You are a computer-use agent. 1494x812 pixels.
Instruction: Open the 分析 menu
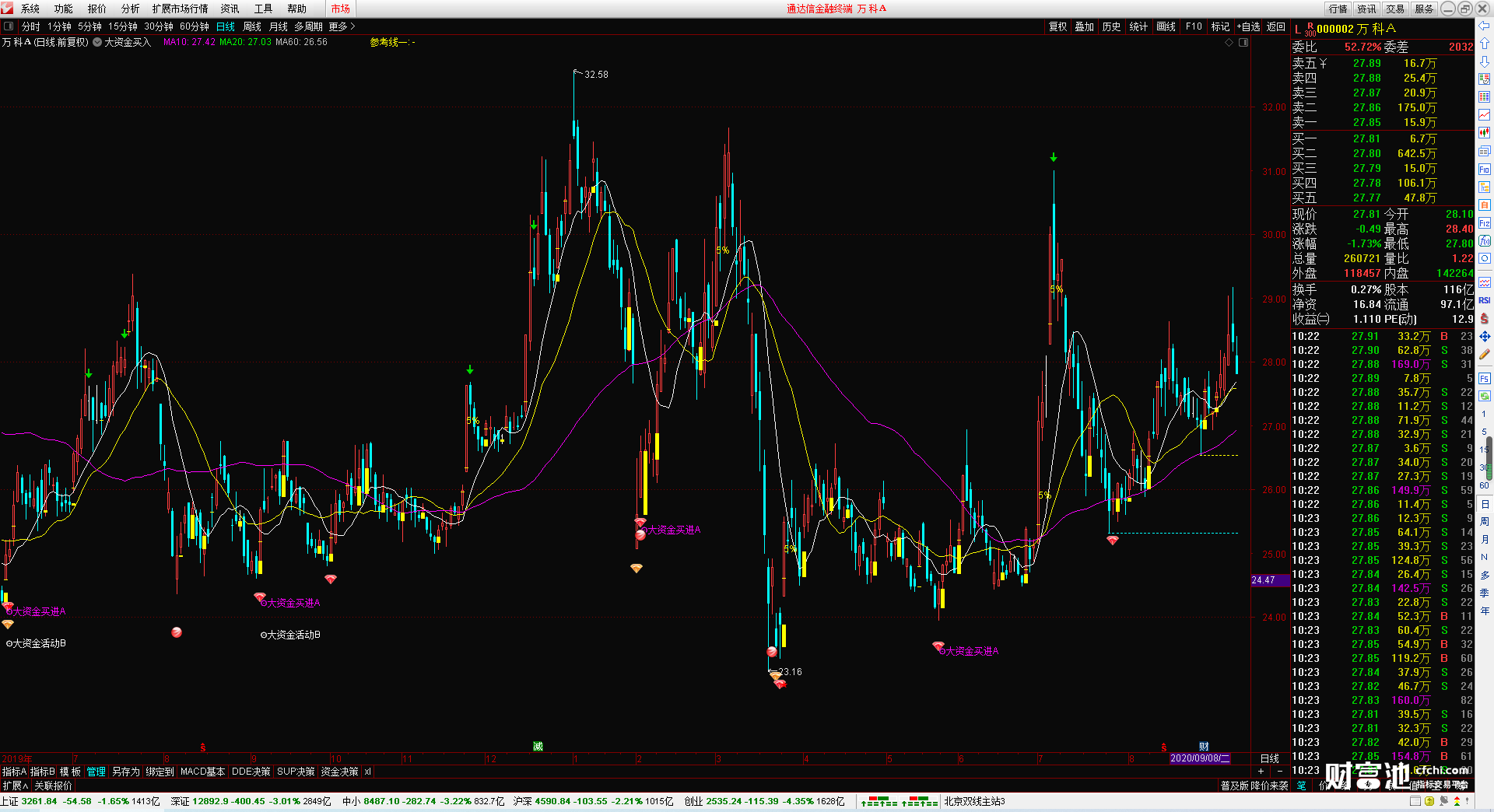(x=130, y=9)
